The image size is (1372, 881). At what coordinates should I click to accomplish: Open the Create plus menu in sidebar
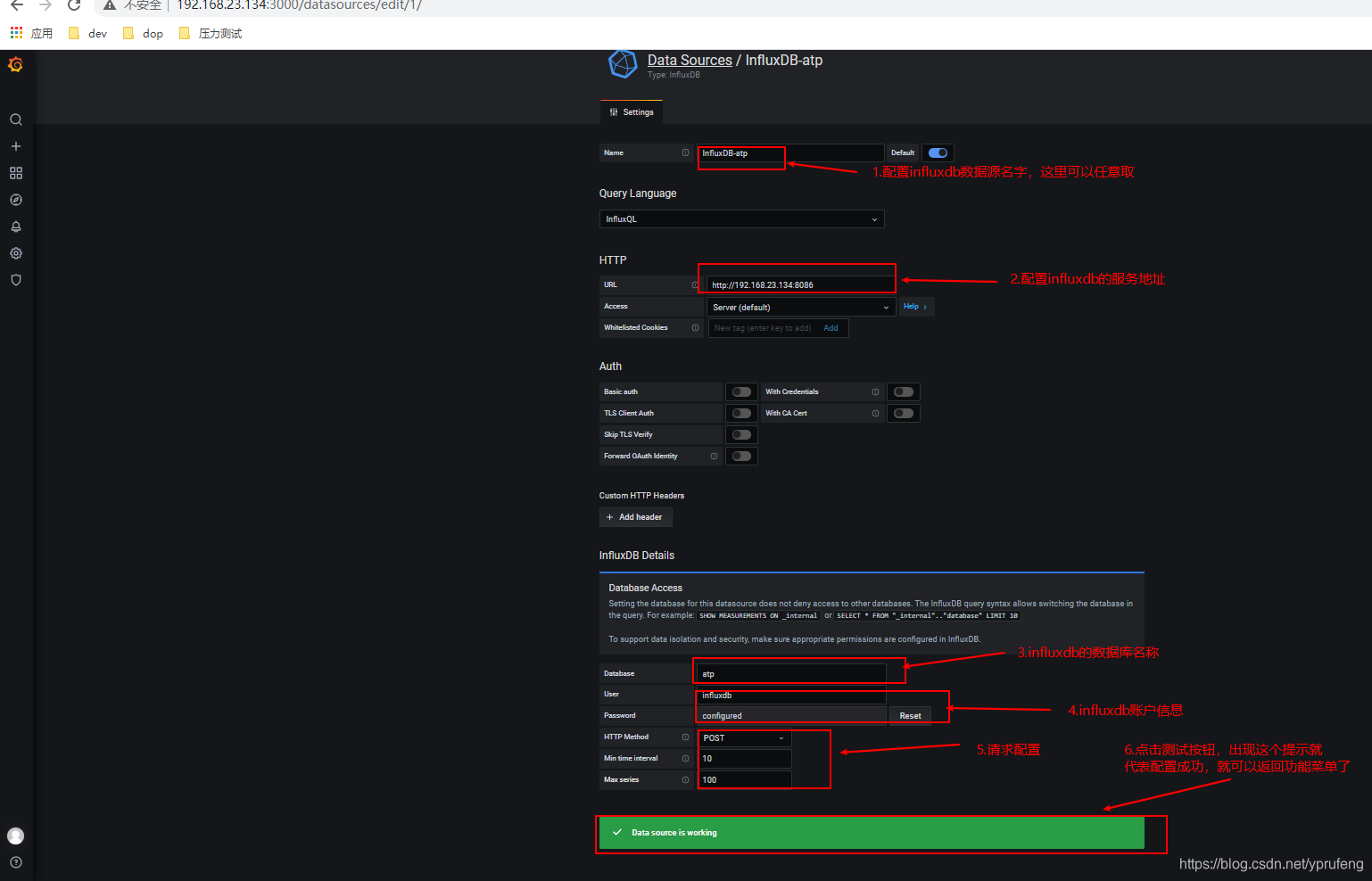tap(16, 146)
